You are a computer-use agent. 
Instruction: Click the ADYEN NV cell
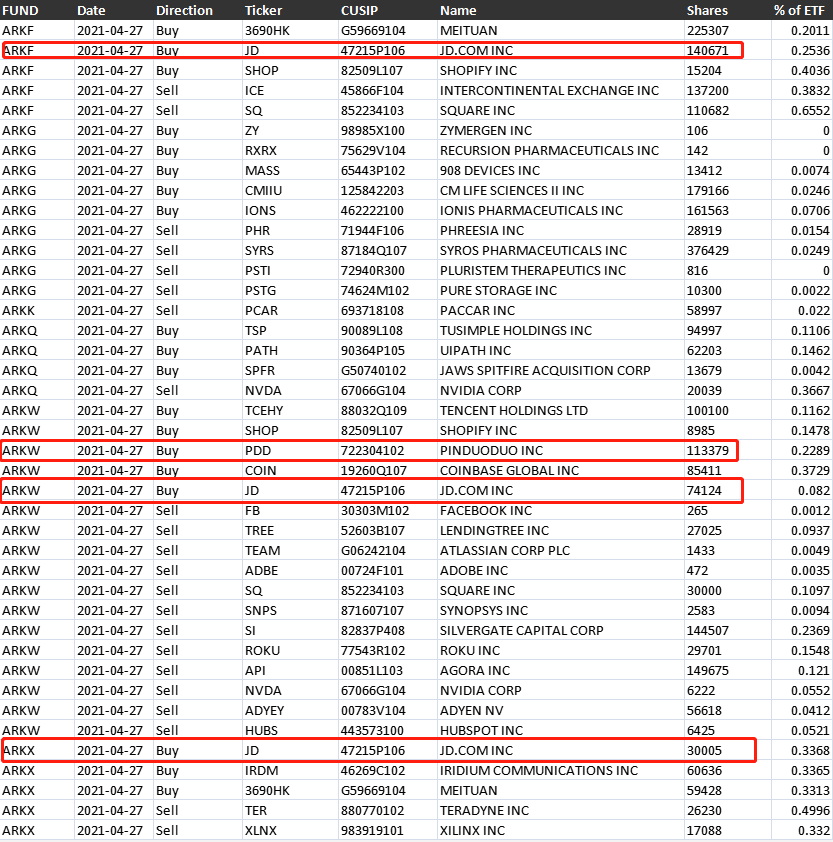pyautogui.click(x=472, y=710)
